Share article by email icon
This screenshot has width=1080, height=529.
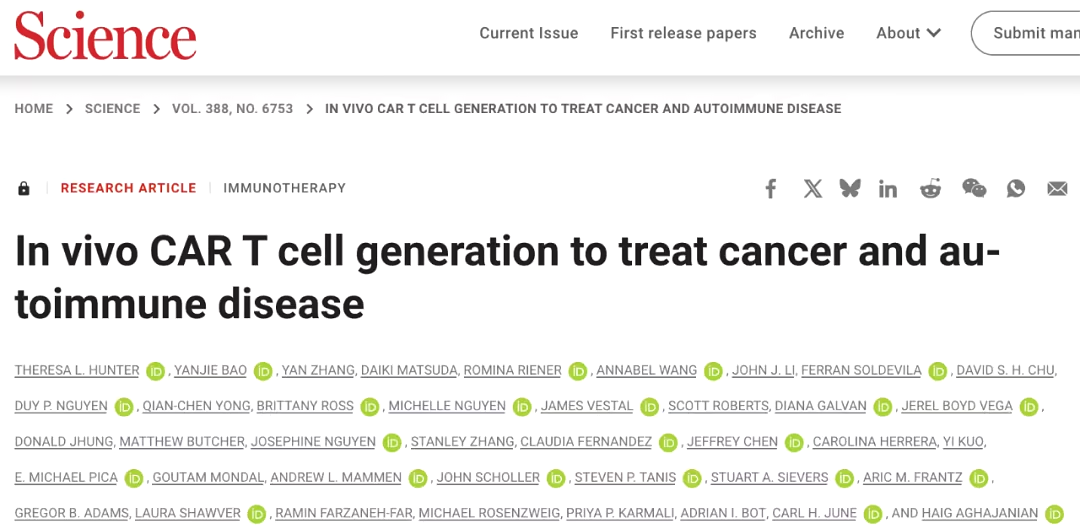coord(1057,189)
